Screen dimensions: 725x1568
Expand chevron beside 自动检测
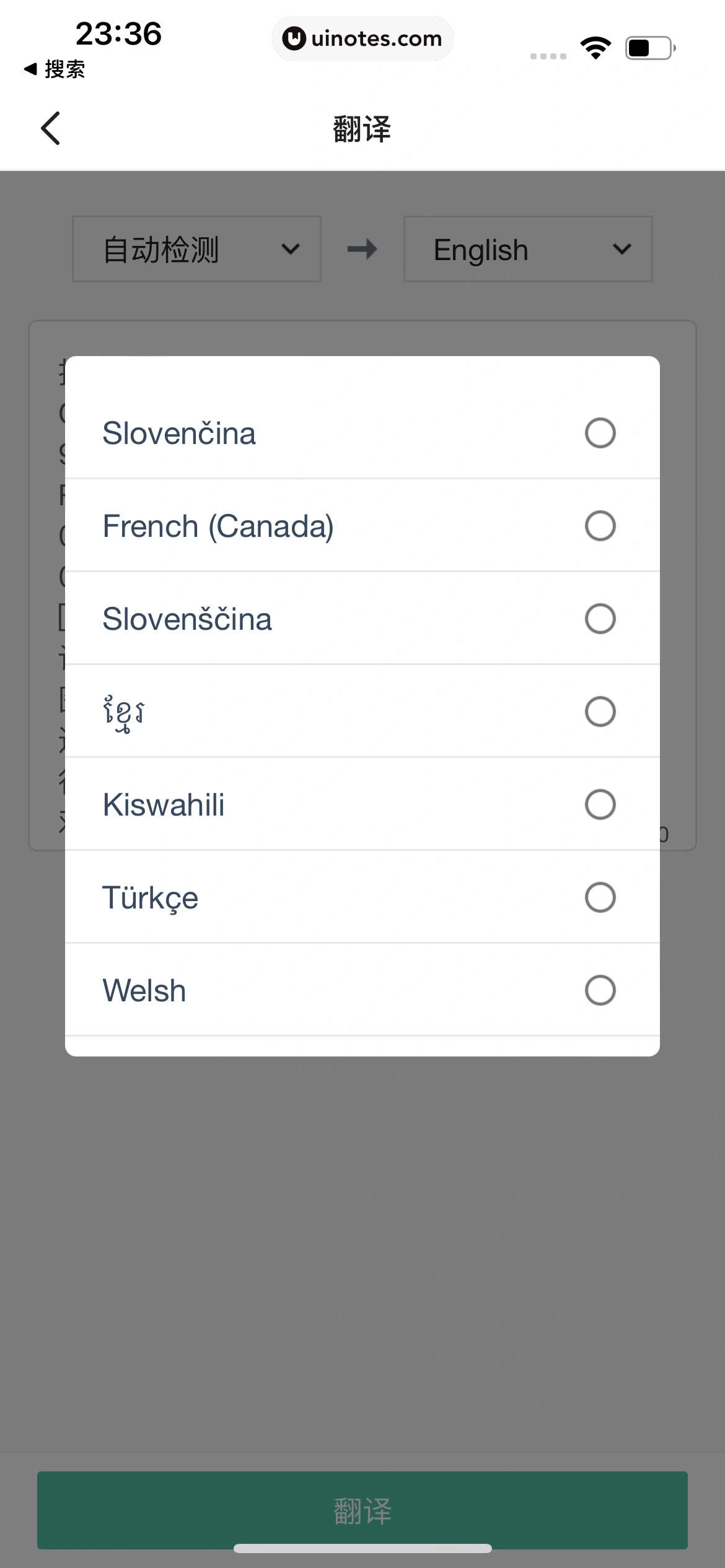(x=290, y=250)
